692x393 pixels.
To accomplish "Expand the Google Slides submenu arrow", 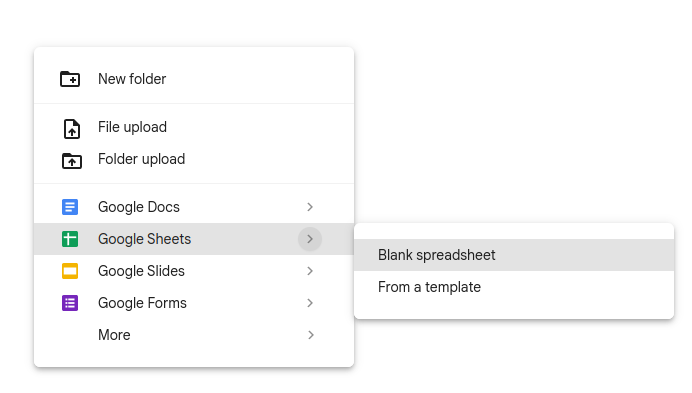I will pyautogui.click(x=310, y=271).
